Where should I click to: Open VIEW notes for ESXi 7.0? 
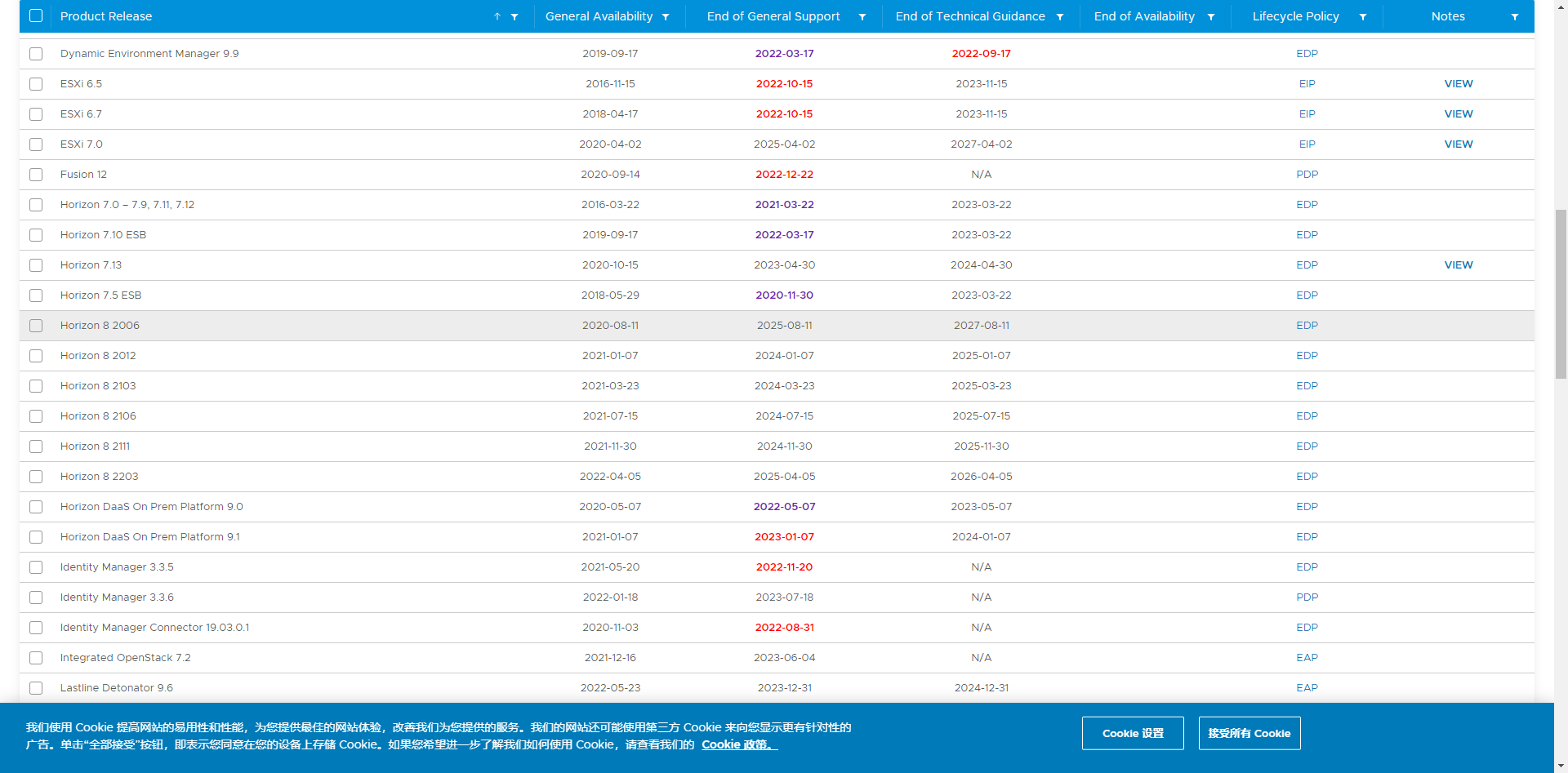1459,144
